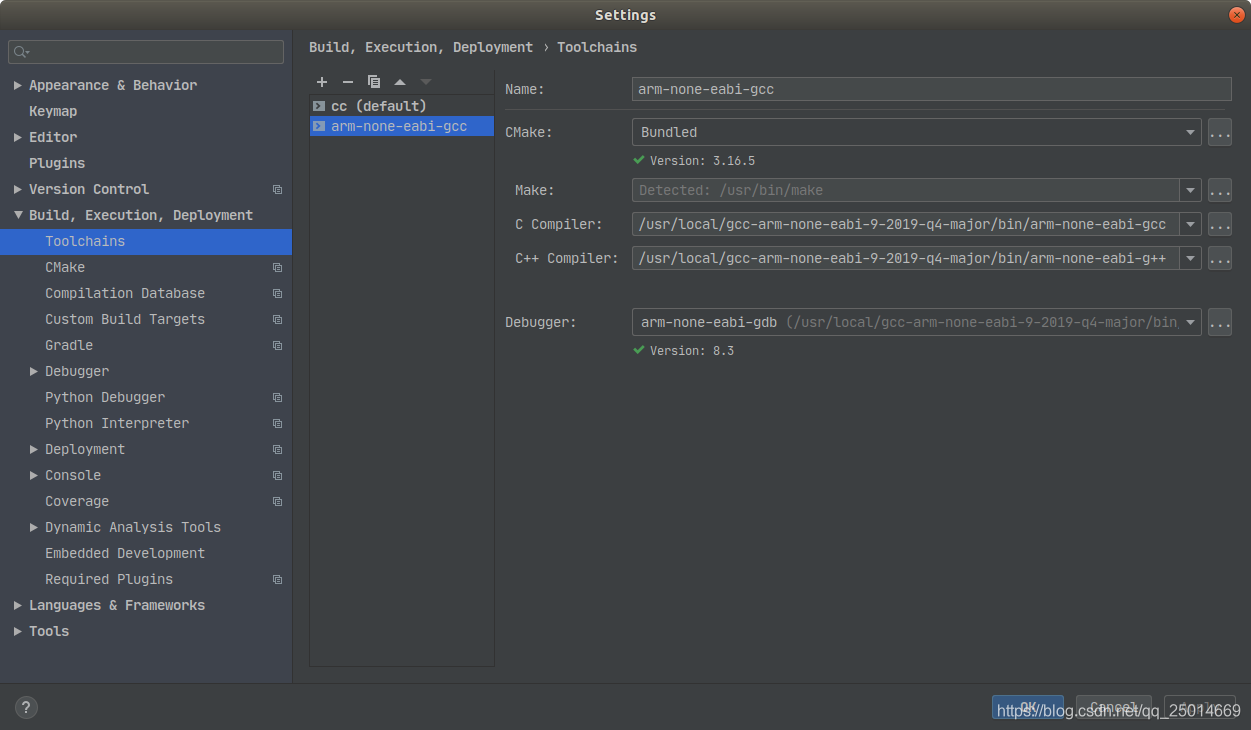Browse for CMake using its ellipsis button
The width and height of the screenshot is (1251, 730).
(1219, 131)
